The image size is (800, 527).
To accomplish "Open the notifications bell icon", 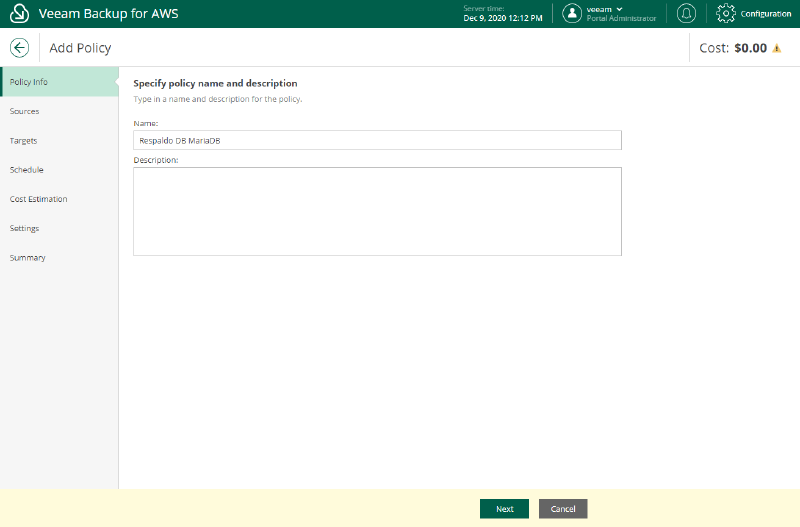I will click(x=686, y=14).
